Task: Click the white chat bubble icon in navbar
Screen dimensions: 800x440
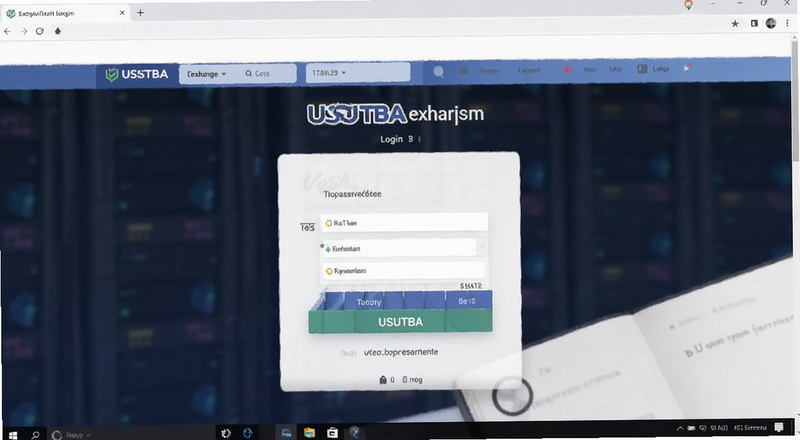Action: click(x=438, y=72)
